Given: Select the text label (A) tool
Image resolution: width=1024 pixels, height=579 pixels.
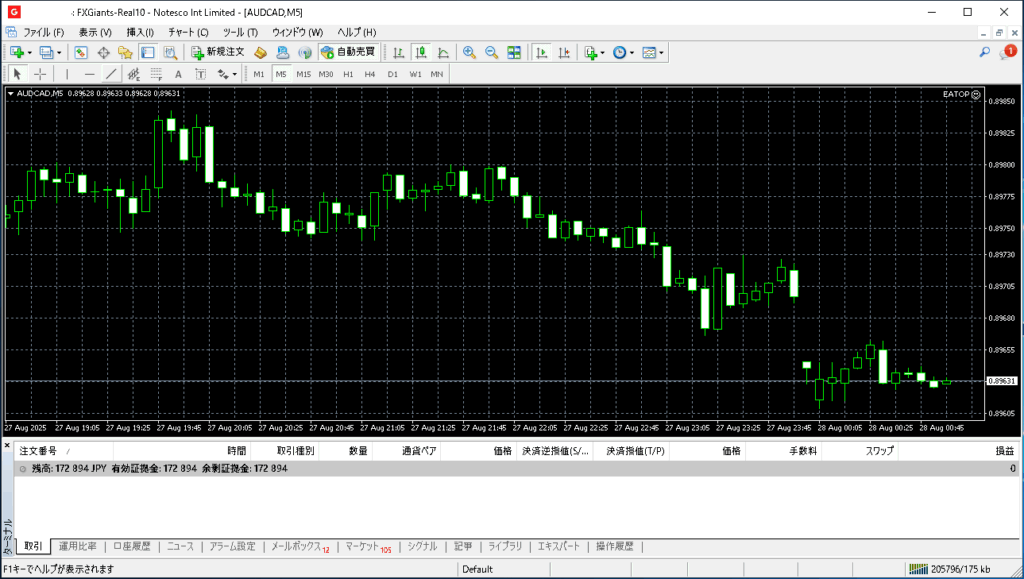Looking at the screenshot, I should pyautogui.click(x=178, y=74).
